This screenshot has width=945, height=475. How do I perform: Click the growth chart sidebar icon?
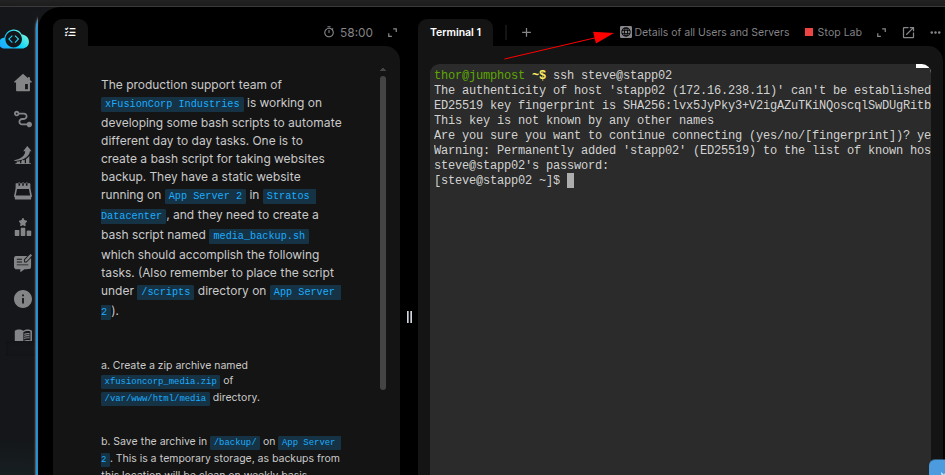pos(22,155)
